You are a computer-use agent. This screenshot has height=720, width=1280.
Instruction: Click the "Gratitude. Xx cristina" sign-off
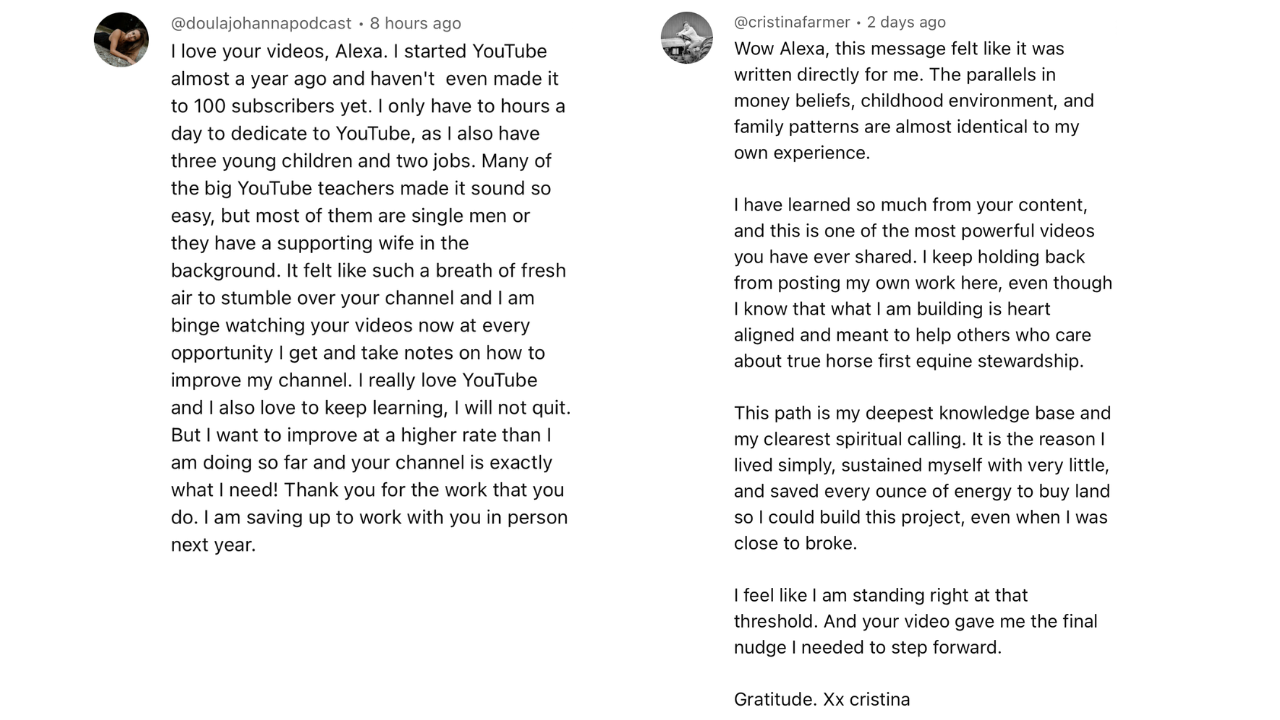821,699
